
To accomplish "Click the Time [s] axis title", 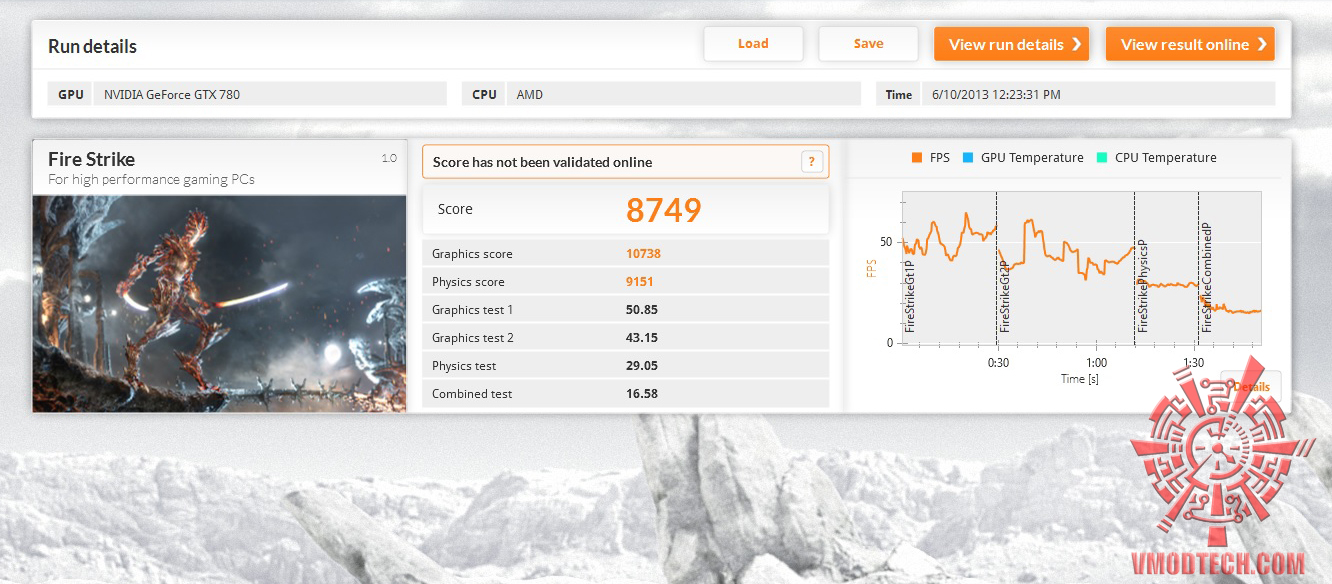I will 1080,379.
